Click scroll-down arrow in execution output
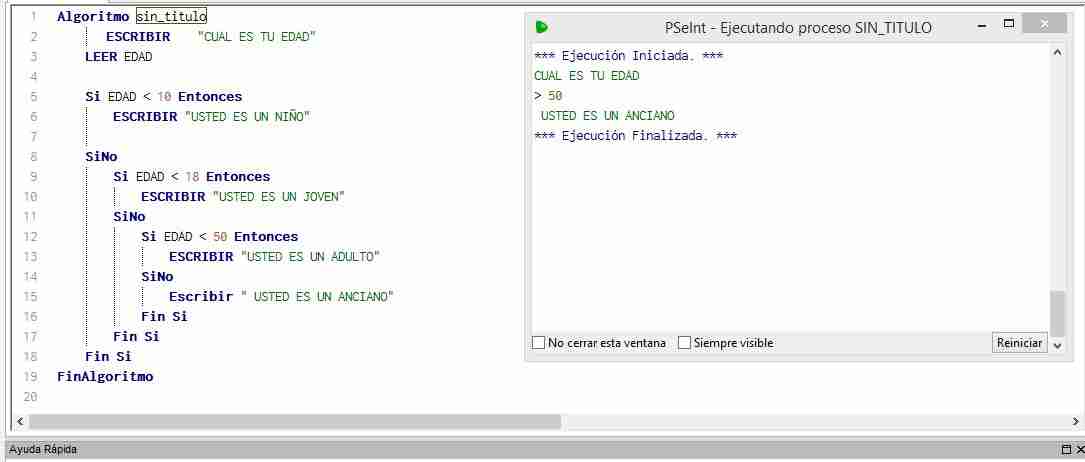Screen dimensions: 1085x462 pyautogui.click(x=1057, y=344)
